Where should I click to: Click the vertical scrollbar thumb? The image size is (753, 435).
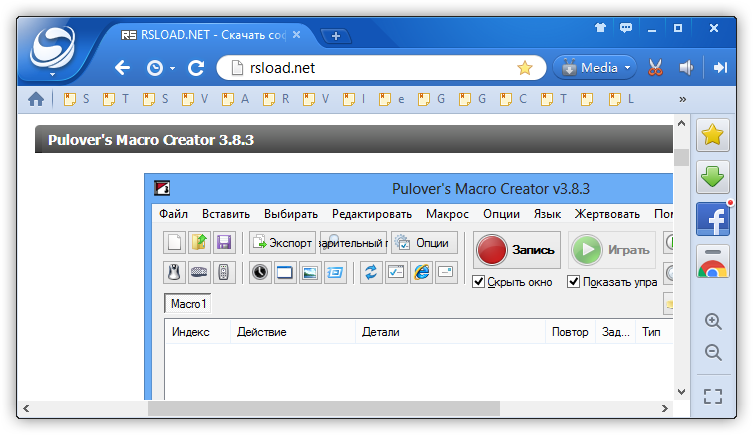681,157
